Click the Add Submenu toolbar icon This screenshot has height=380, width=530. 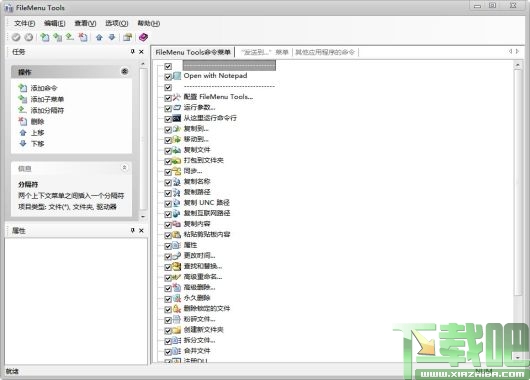[57, 37]
